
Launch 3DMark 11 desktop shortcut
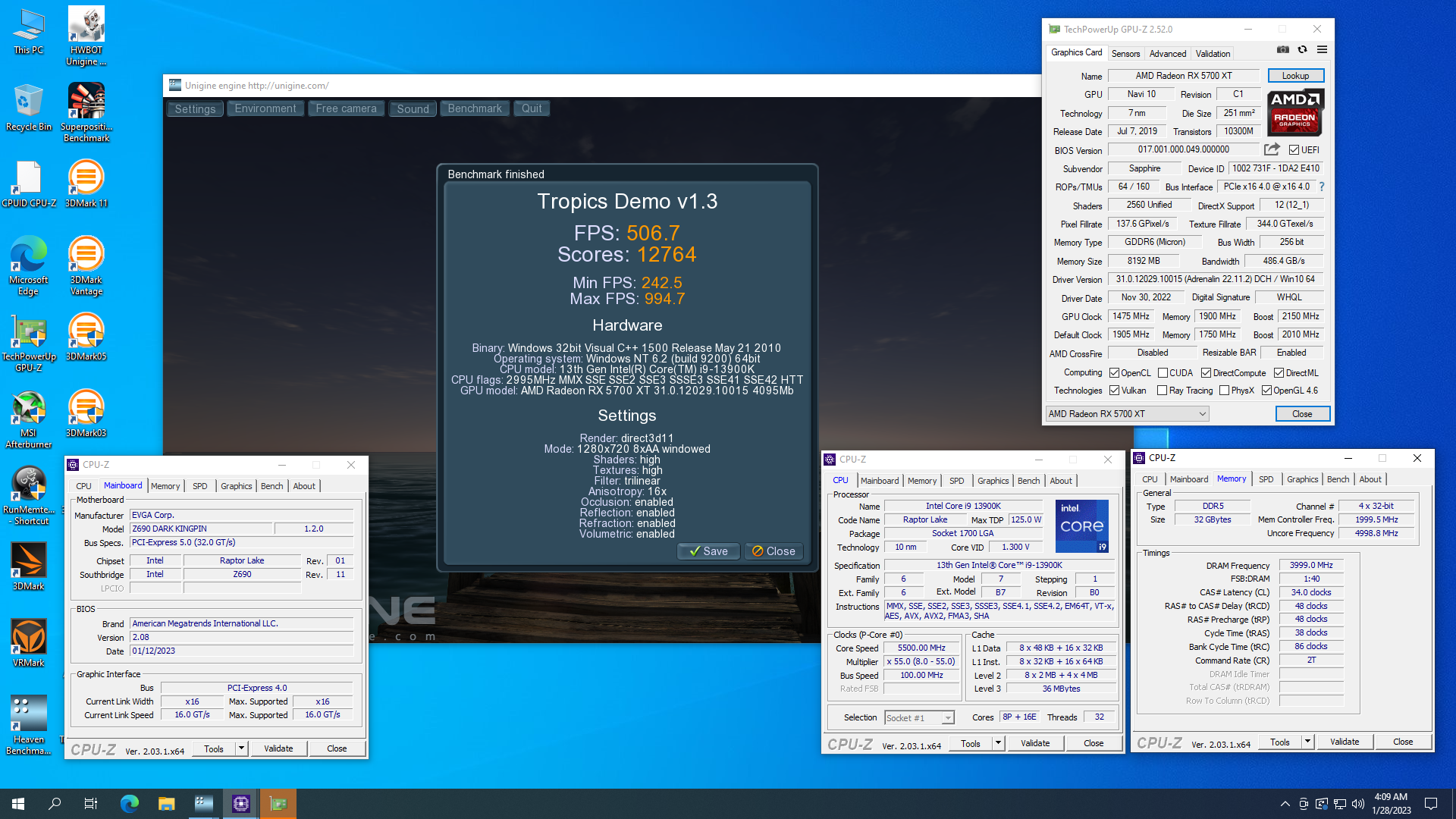click(x=86, y=184)
